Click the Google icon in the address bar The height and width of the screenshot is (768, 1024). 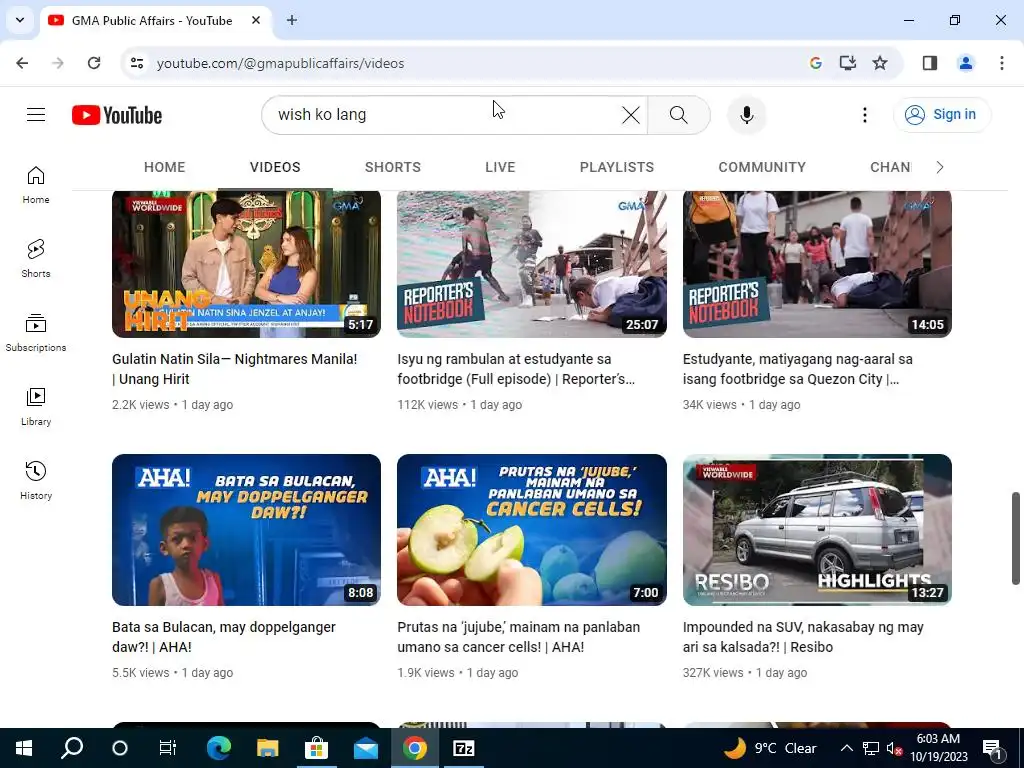click(x=816, y=63)
